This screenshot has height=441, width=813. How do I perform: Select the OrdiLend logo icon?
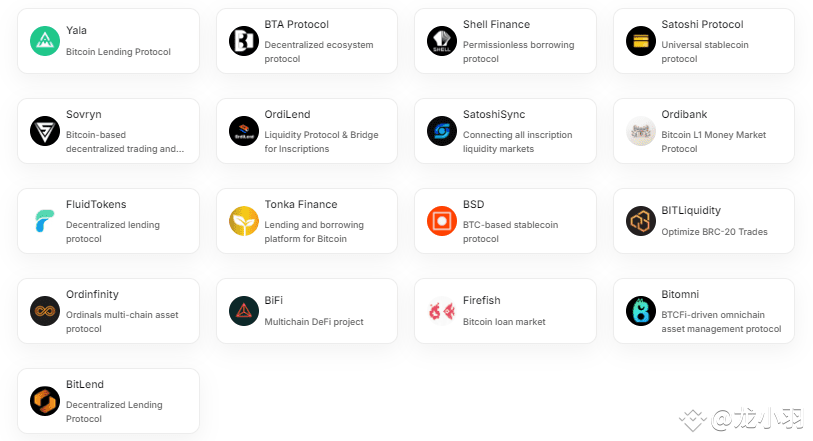click(244, 131)
